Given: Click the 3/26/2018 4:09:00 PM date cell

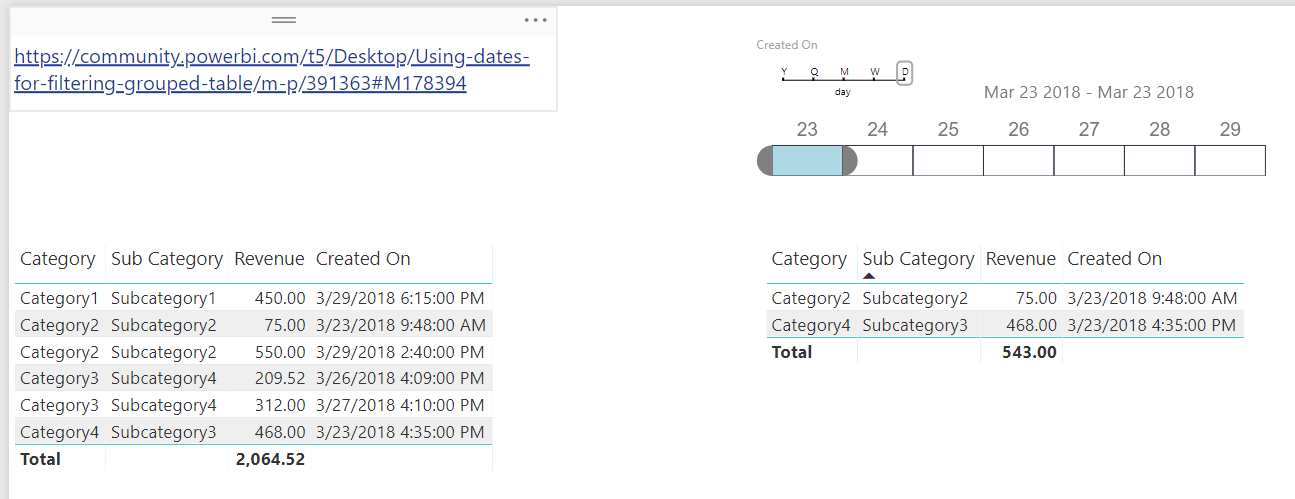Looking at the screenshot, I should pos(400,378).
